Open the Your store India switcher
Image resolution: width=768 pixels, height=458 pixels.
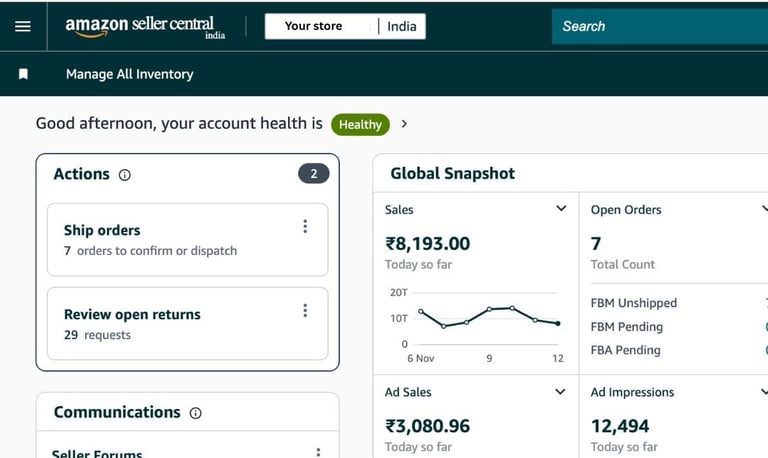tap(345, 26)
